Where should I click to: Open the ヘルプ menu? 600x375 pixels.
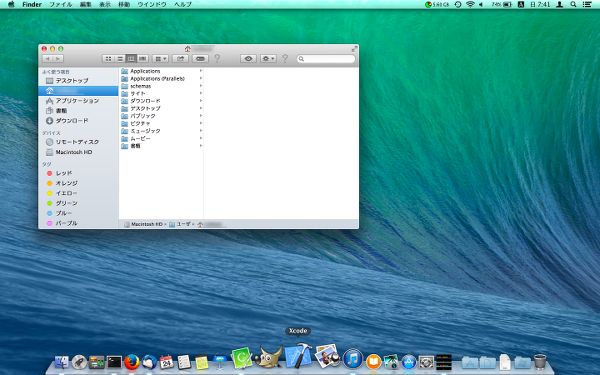(x=183, y=5)
